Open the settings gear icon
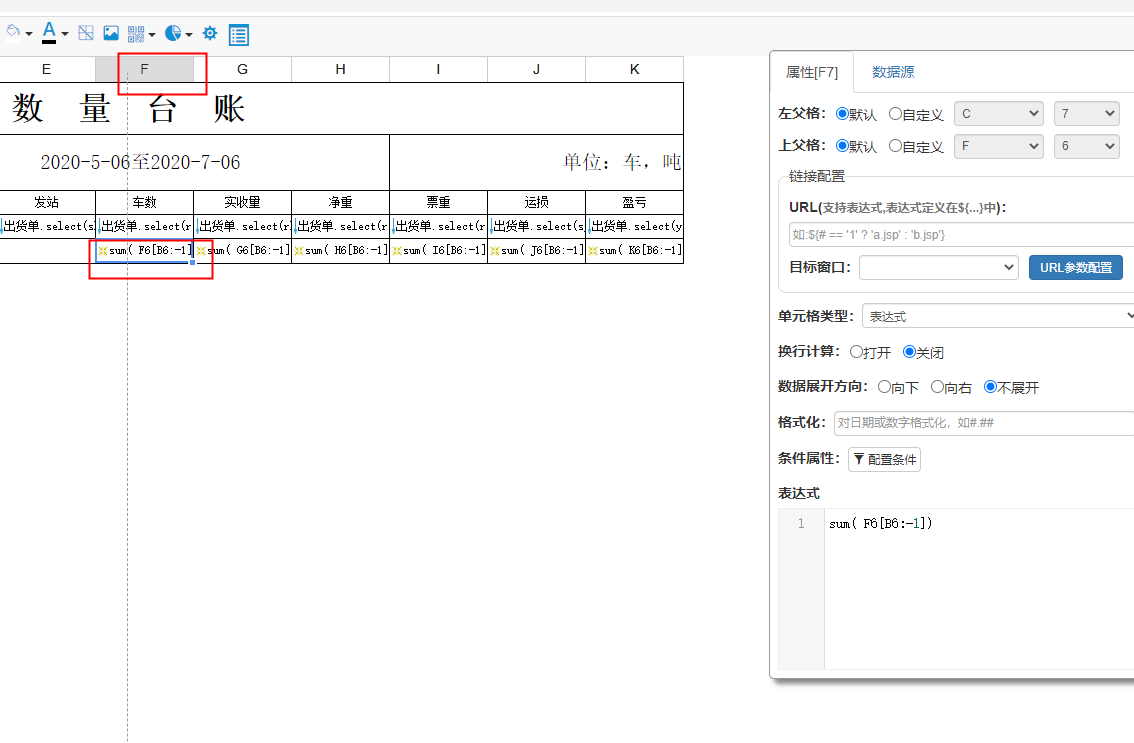1134x743 pixels. point(209,32)
